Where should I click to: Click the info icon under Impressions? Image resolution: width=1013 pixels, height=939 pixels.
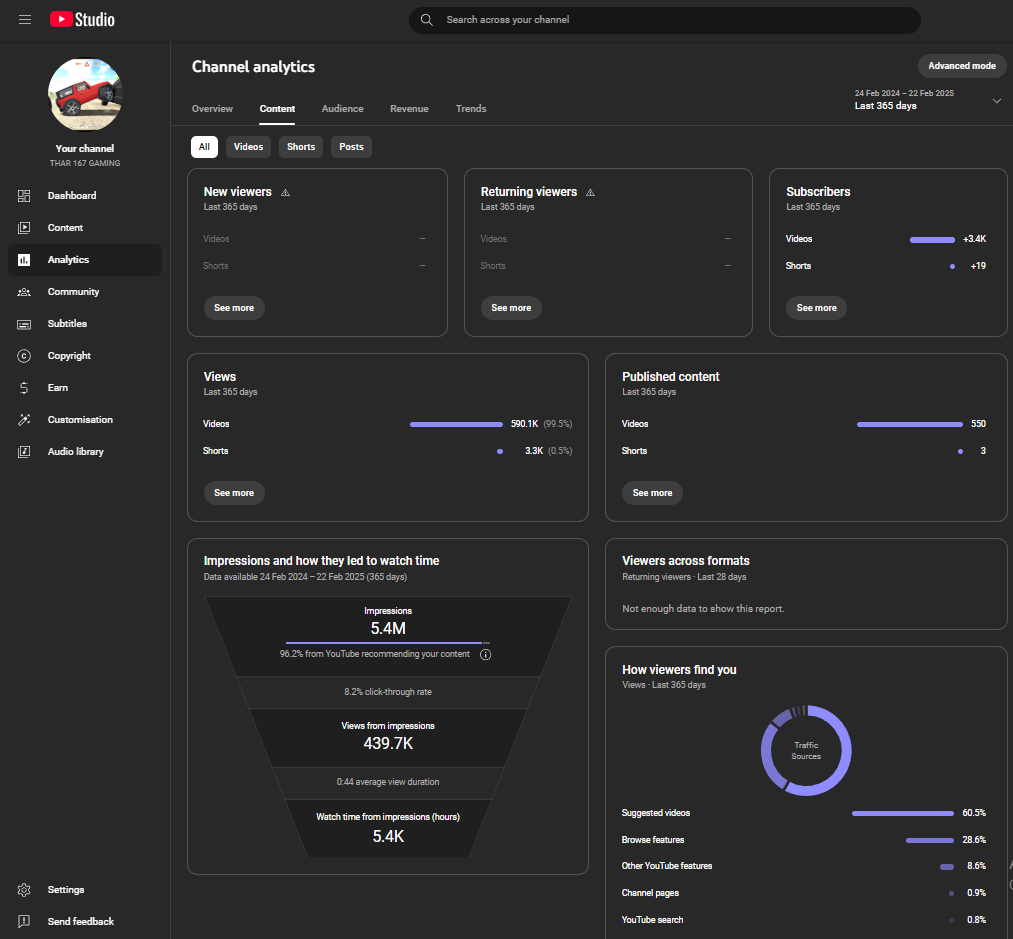click(x=486, y=655)
